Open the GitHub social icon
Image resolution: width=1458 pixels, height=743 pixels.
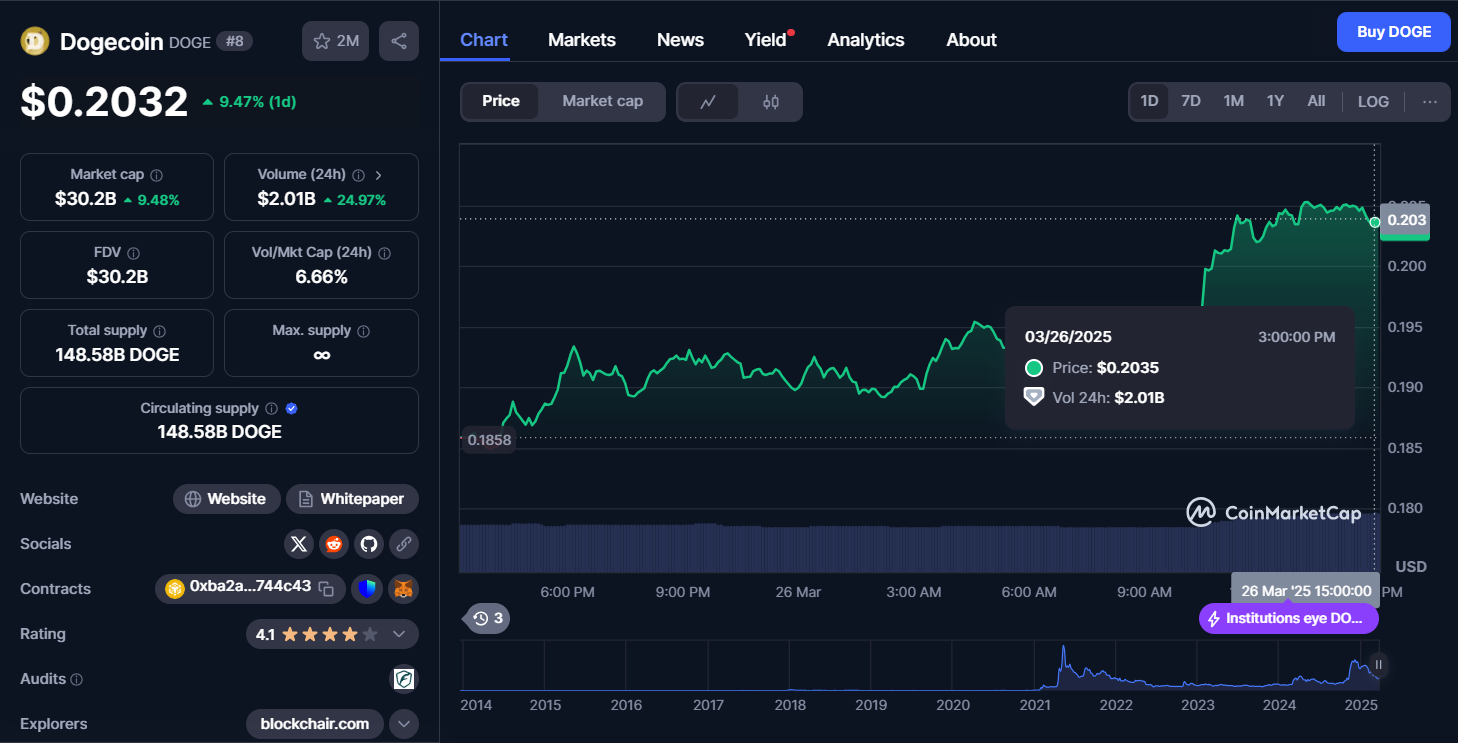pos(369,544)
